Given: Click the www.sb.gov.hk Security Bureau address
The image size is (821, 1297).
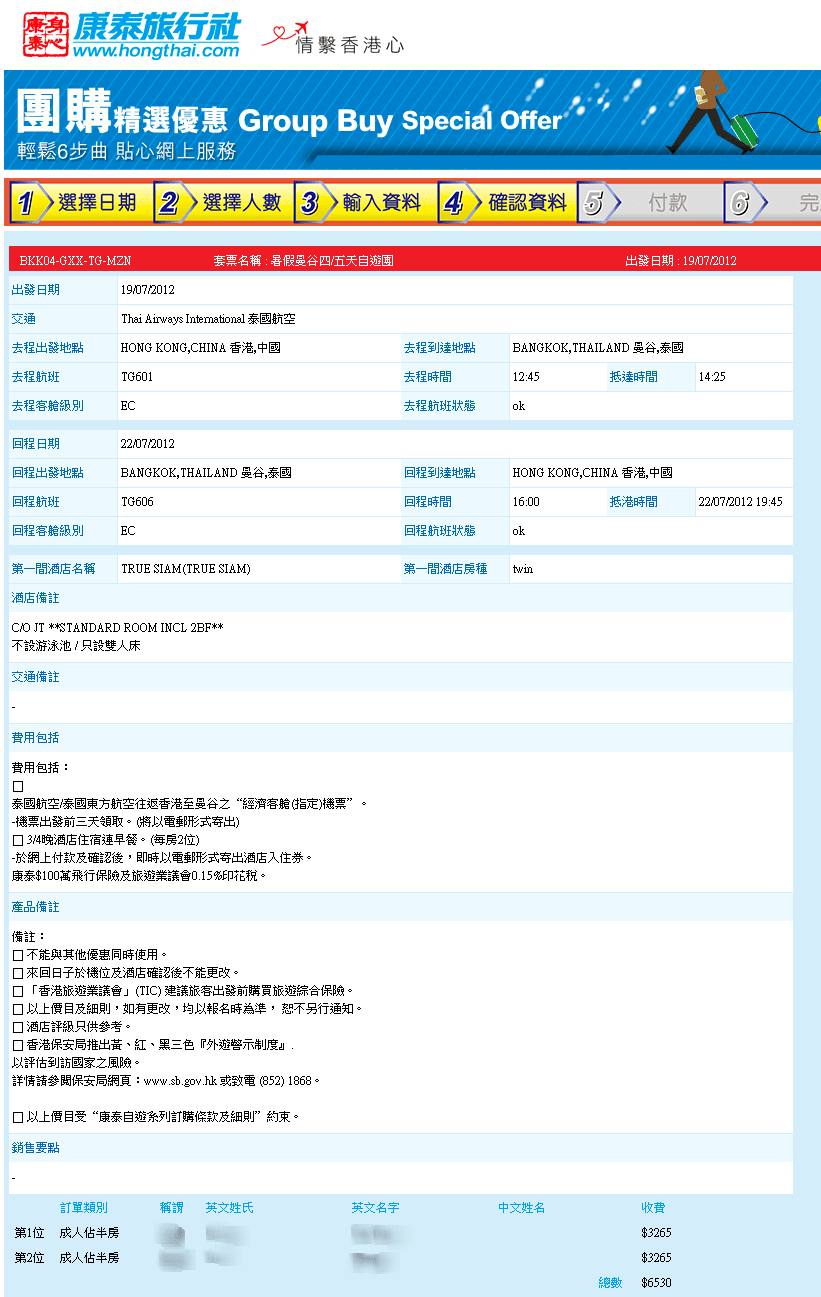Looking at the screenshot, I should point(194,1081).
